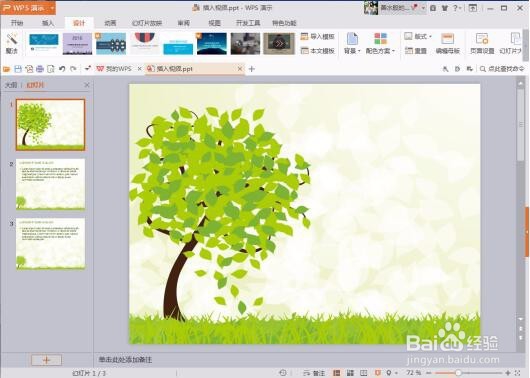The image size is (530, 378).
Task: Adjust the zoom slider handle
Action: (x=458, y=373)
